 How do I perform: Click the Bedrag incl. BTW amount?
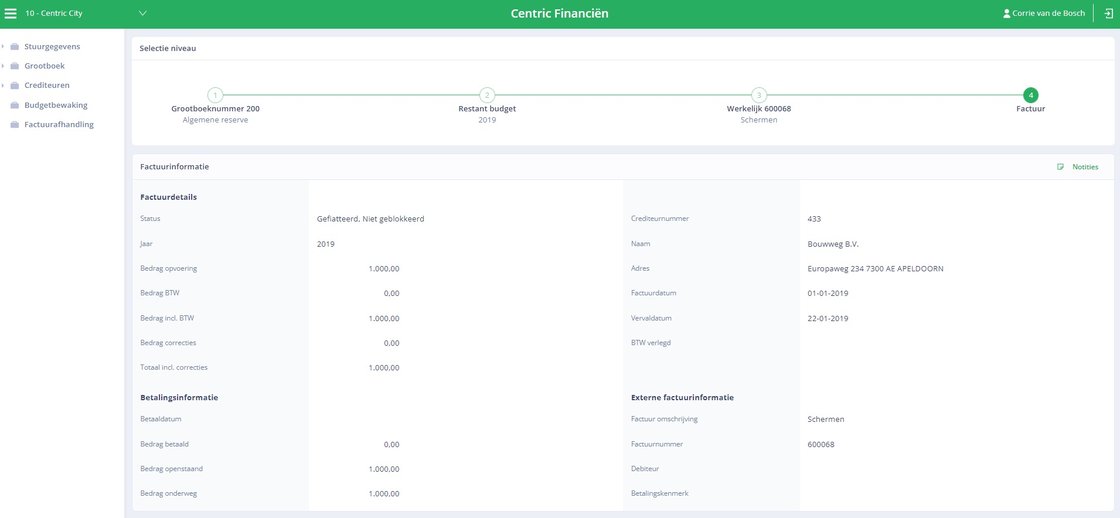tap(384, 318)
